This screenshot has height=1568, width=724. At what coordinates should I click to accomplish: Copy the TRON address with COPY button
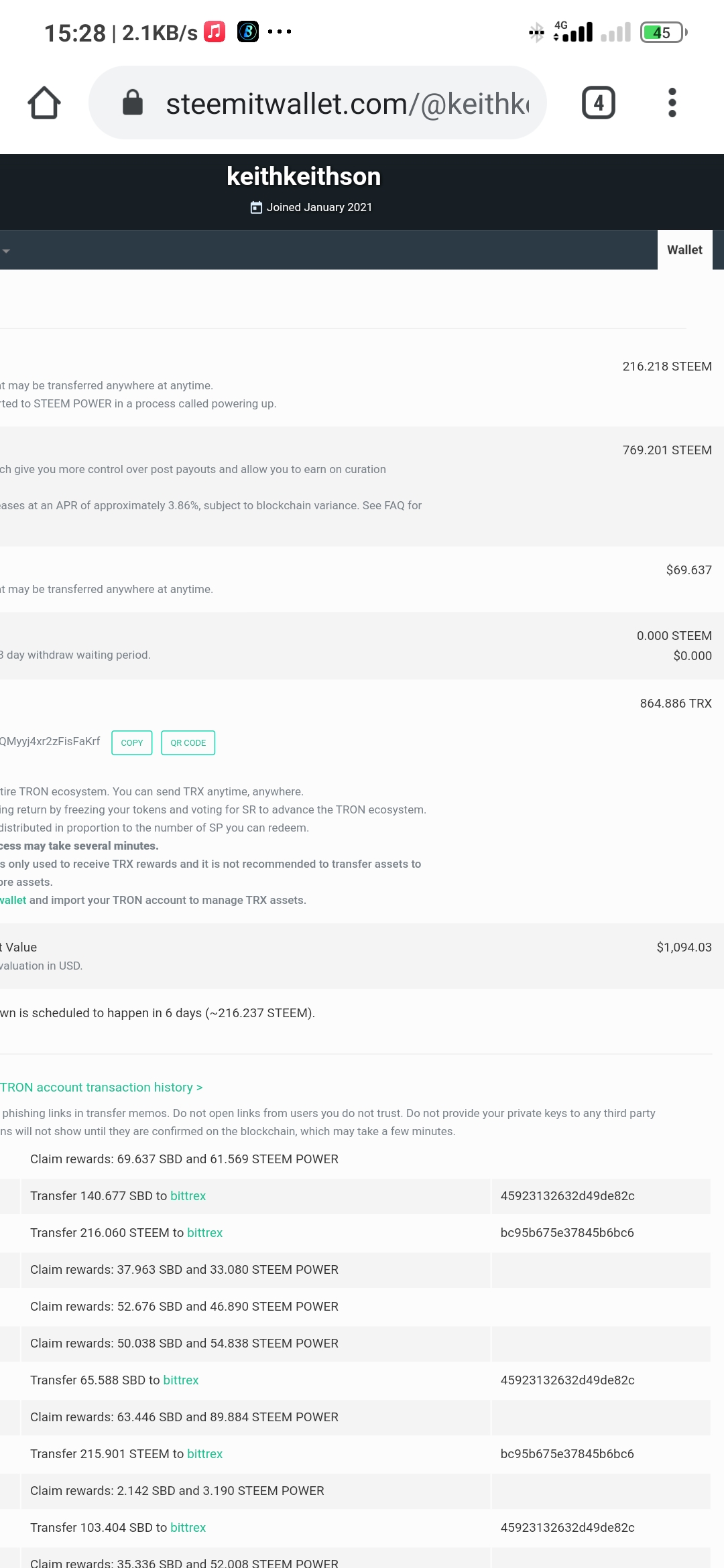[x=132, y=742]
